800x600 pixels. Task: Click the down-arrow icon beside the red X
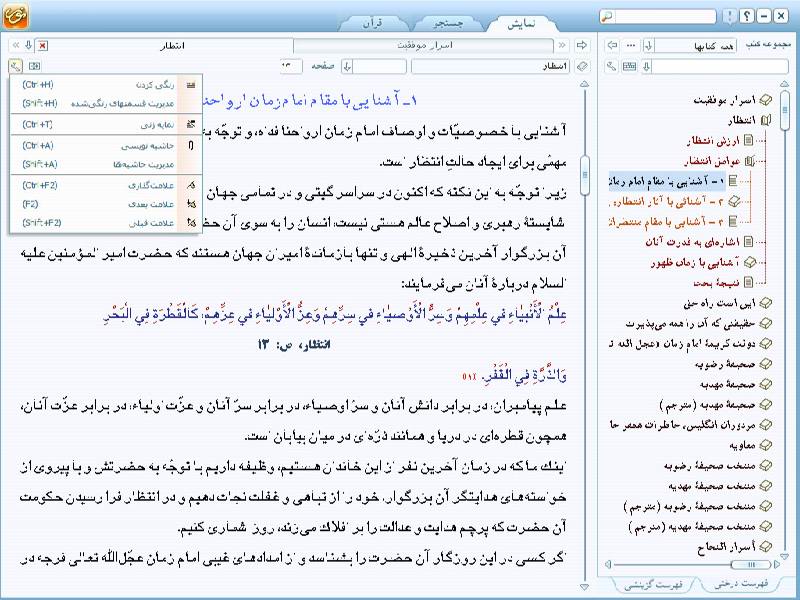tap(29, 45)
